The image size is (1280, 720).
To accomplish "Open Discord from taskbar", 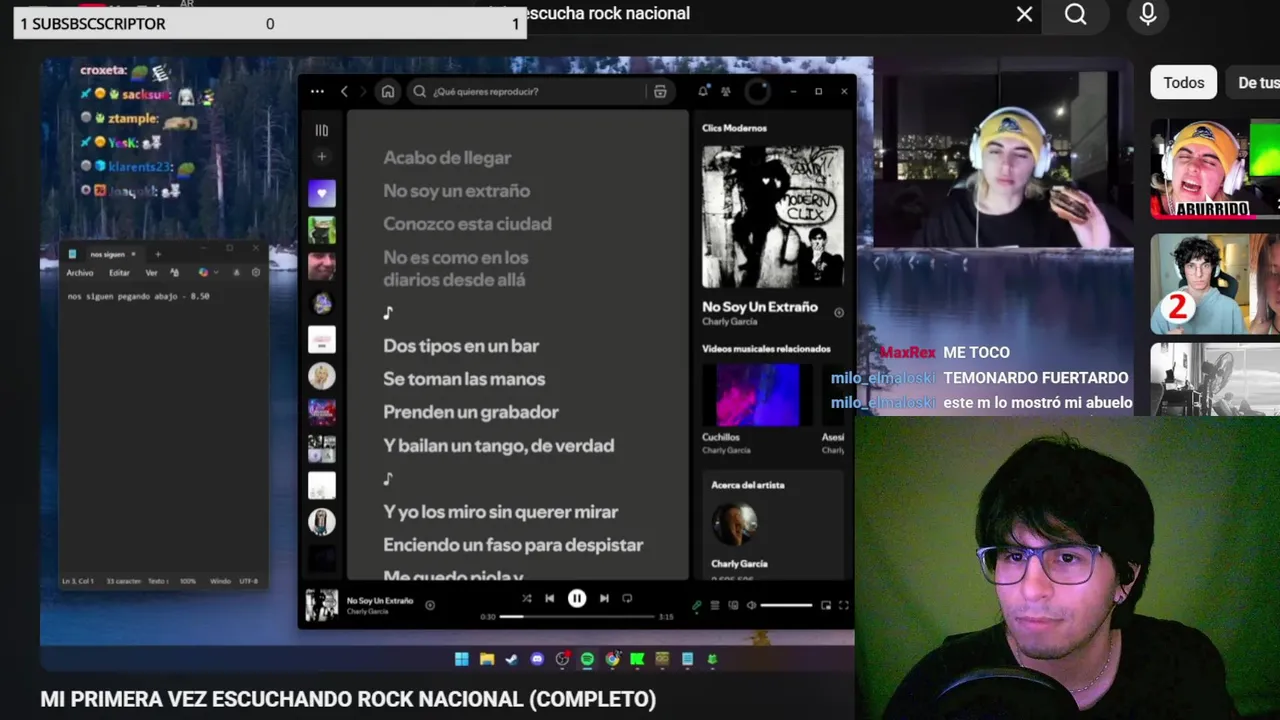I will point(537,659).
